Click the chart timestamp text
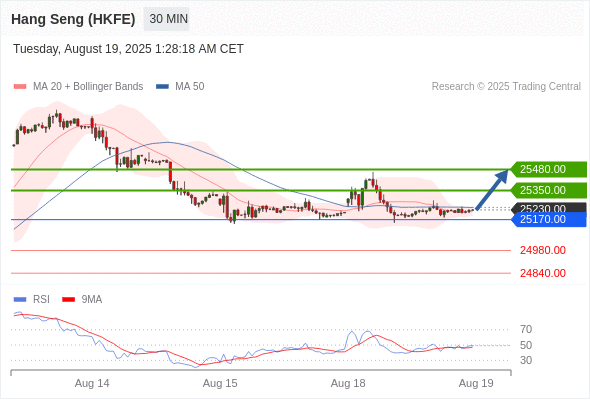Viewport: 590px width, 400px height. [128, 49]
